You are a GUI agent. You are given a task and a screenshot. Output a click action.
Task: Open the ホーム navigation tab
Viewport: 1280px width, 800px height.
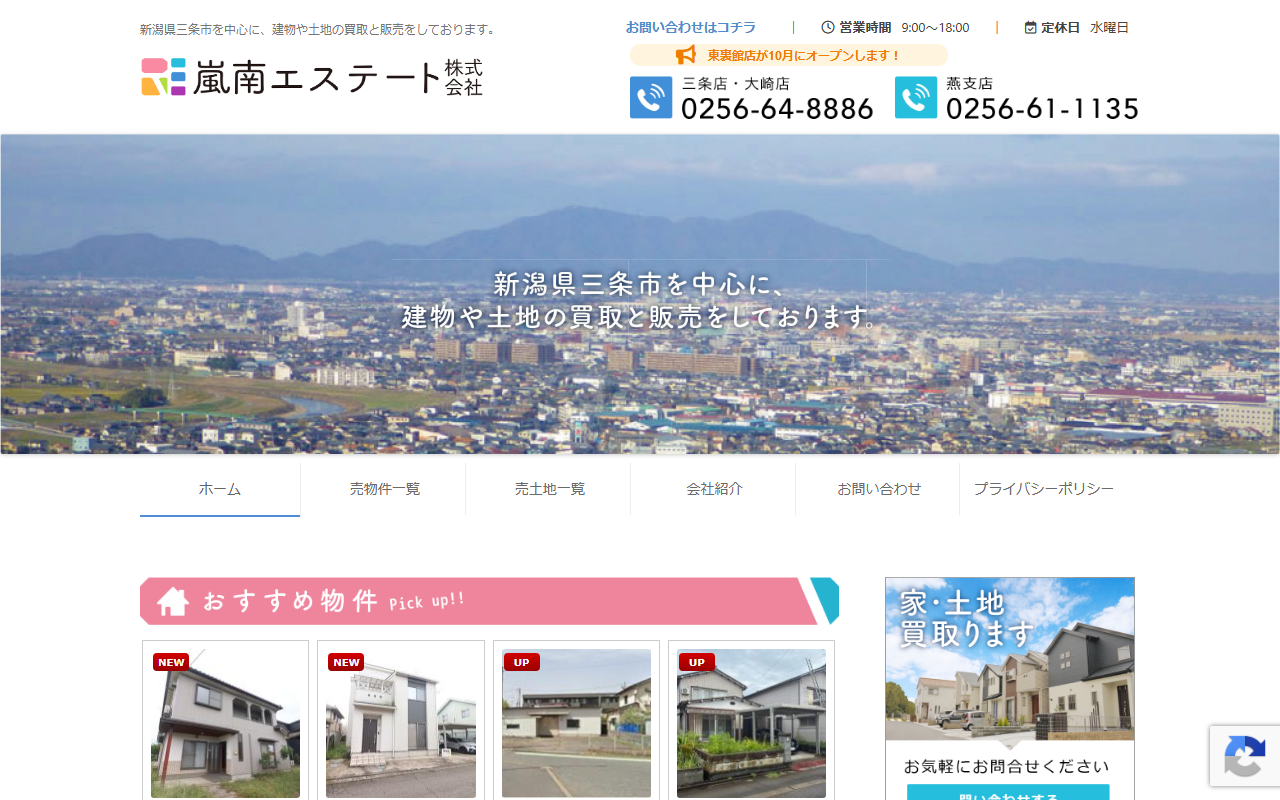[220, 489]
